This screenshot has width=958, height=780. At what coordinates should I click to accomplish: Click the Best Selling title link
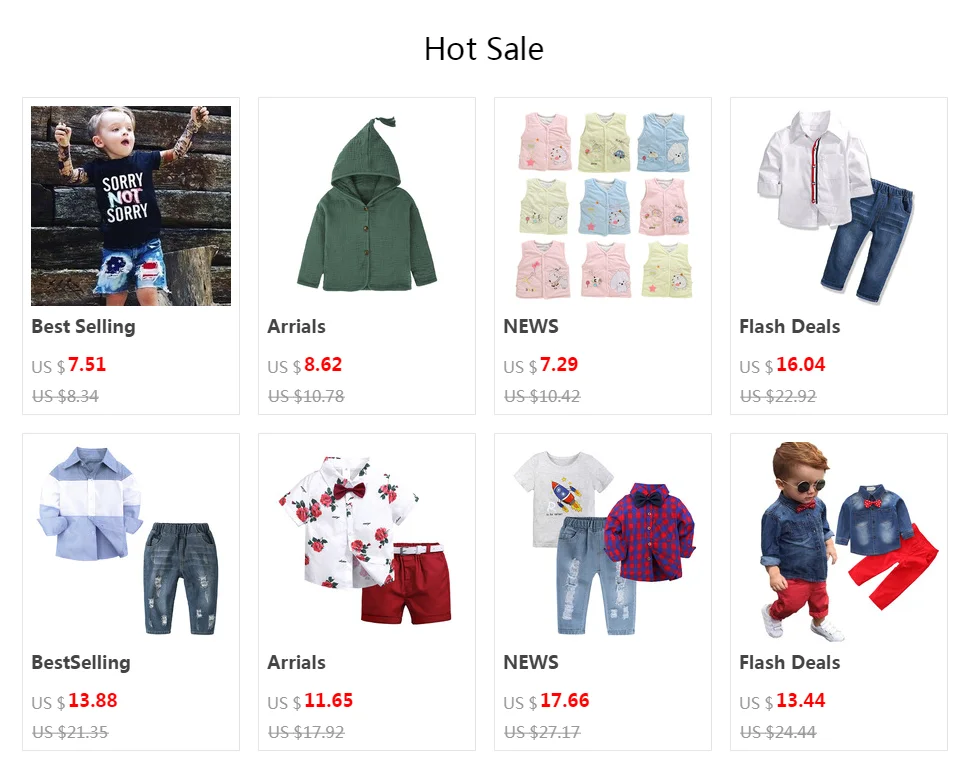point(83,327)
